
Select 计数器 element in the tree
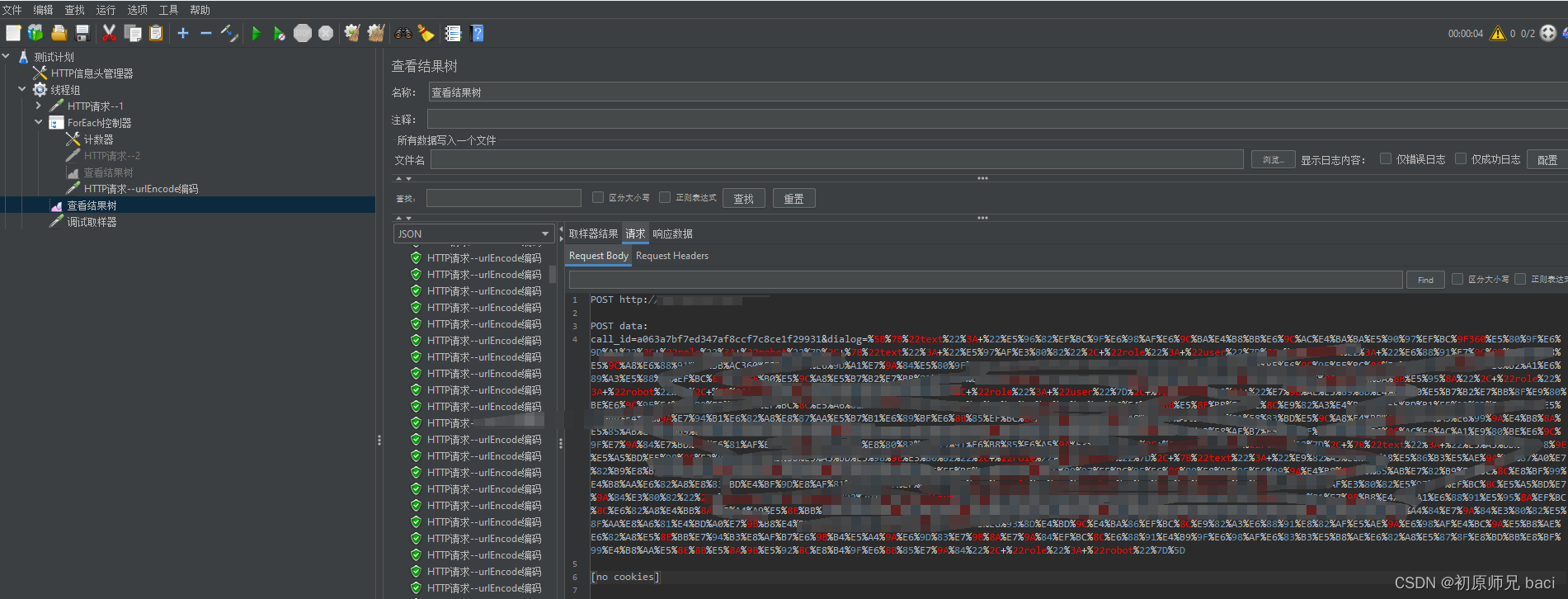(x=98, y=139)
